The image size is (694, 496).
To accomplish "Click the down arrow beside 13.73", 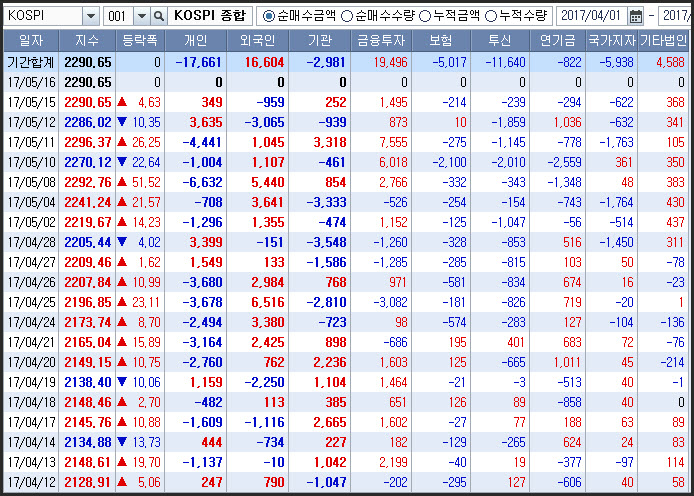I will 123,442.
